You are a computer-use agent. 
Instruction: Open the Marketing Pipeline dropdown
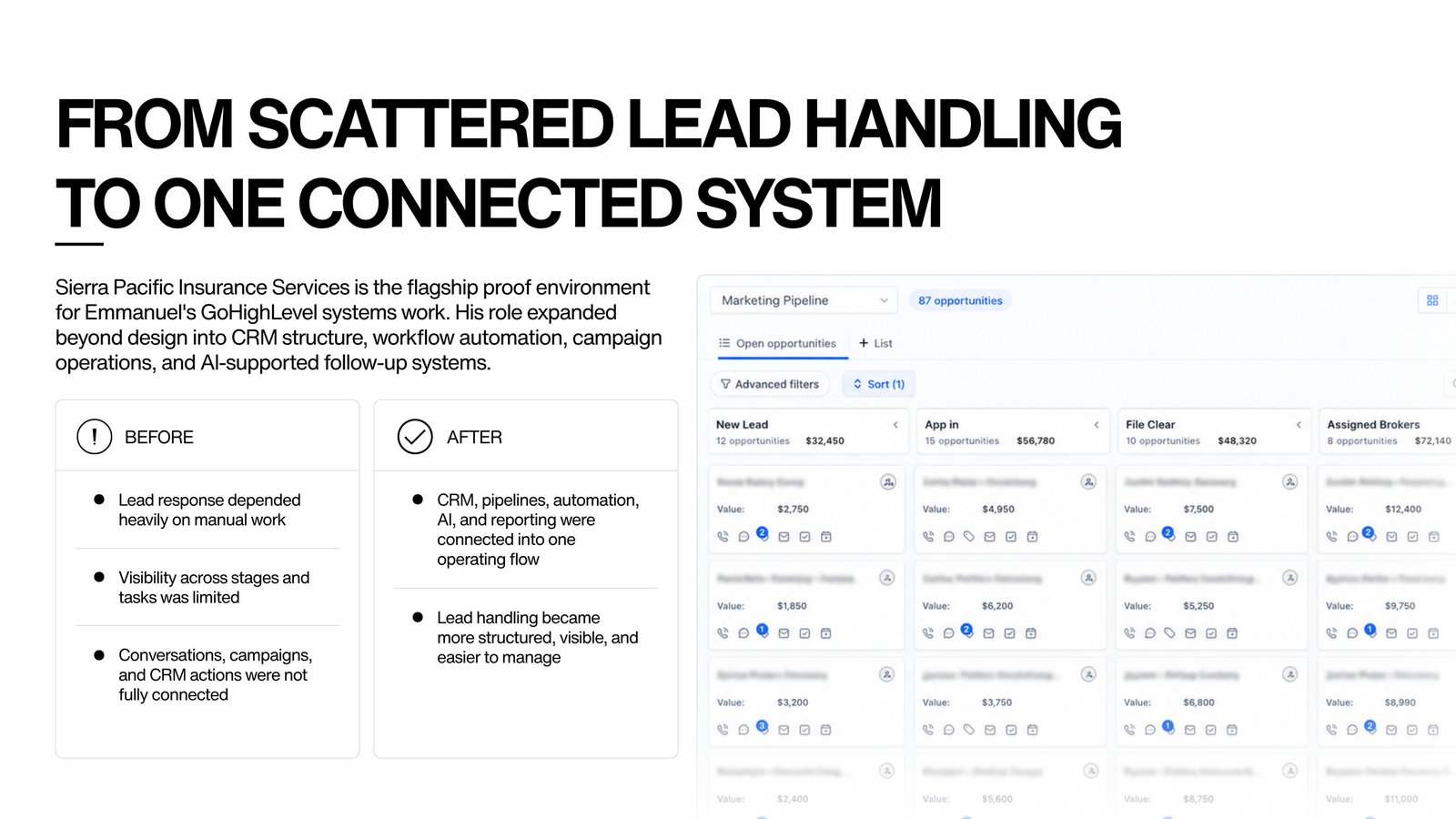tap(803, 300)
